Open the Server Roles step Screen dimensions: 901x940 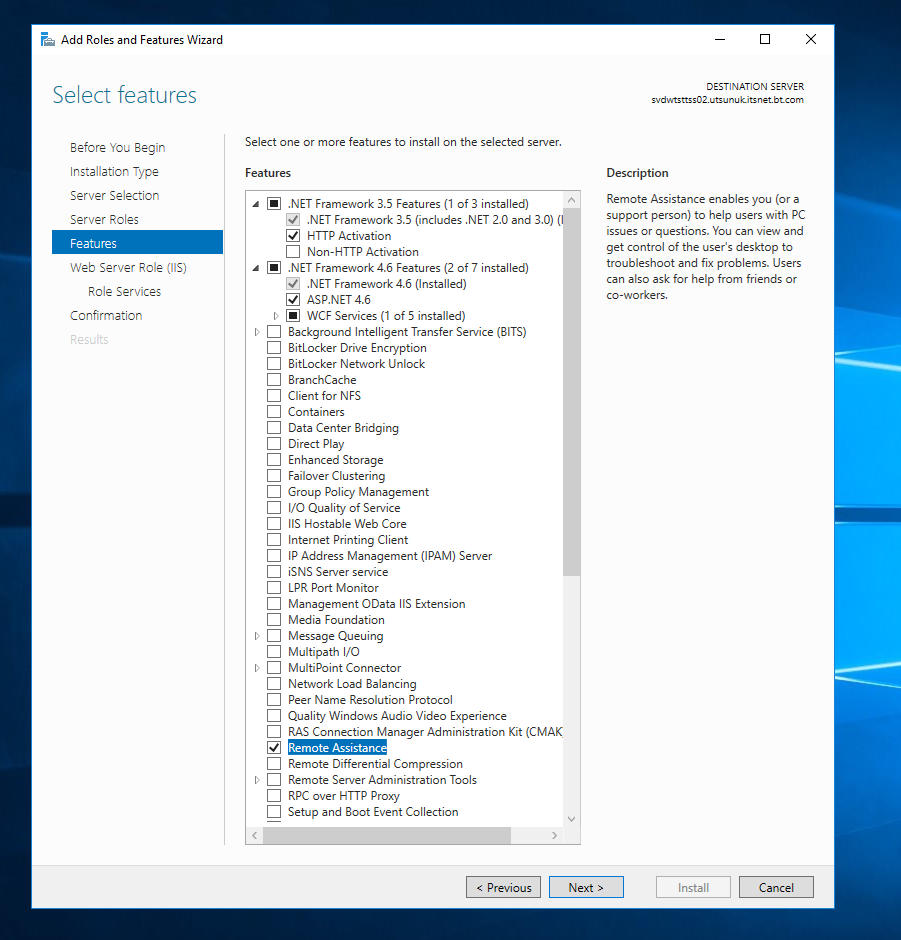[x=104, y=219]
